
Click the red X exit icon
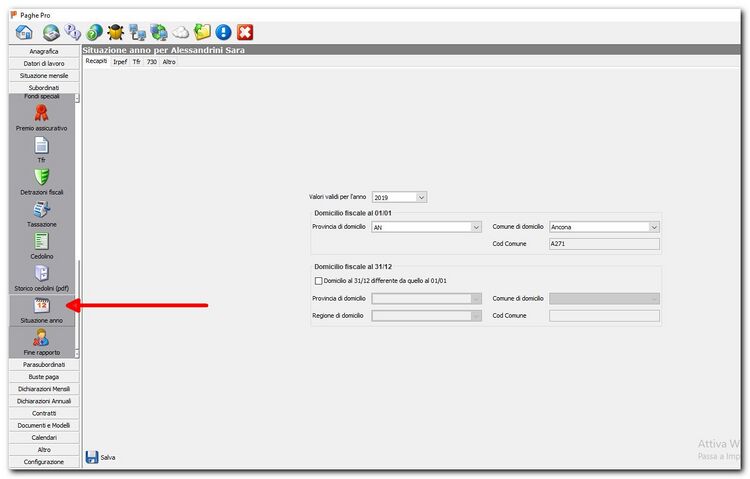click(245, 32)
